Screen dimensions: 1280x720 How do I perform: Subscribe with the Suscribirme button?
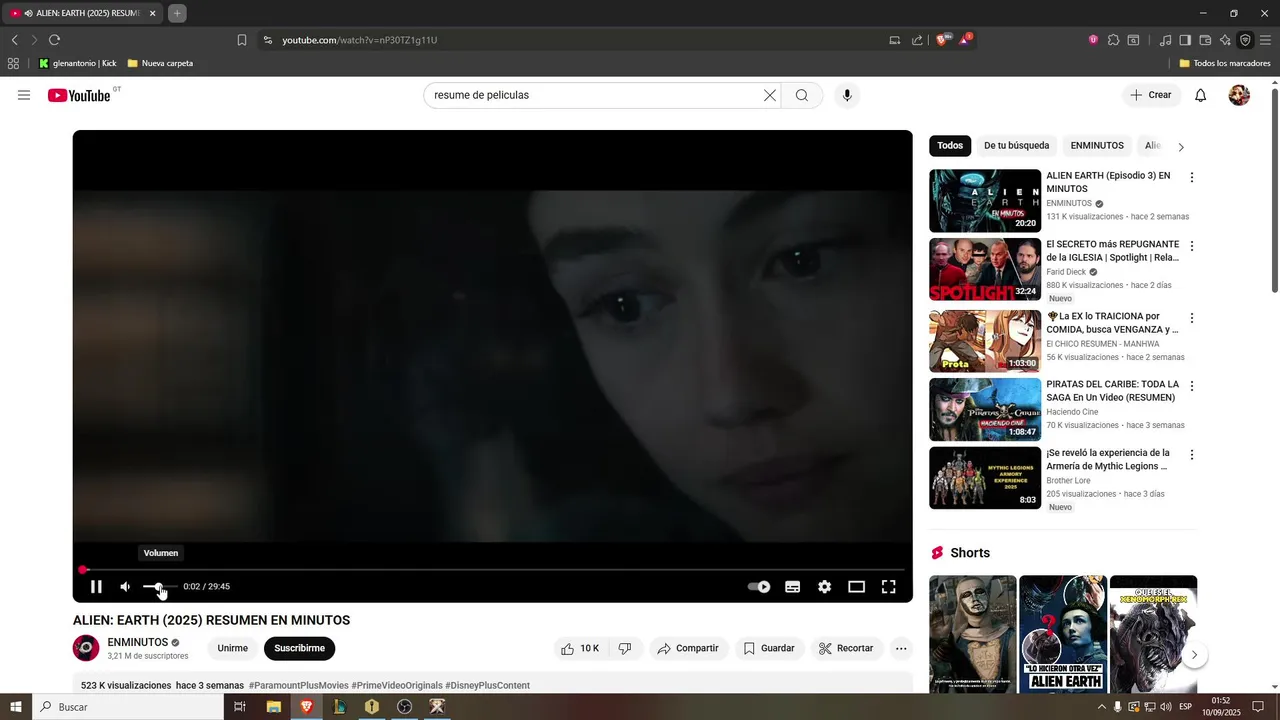click(x=300, y=648)
